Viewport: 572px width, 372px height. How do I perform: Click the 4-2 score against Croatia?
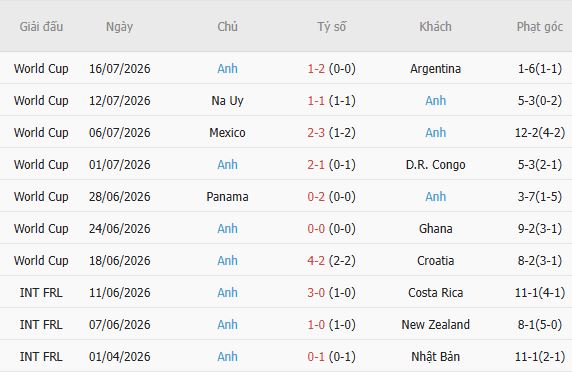(316, 261)
